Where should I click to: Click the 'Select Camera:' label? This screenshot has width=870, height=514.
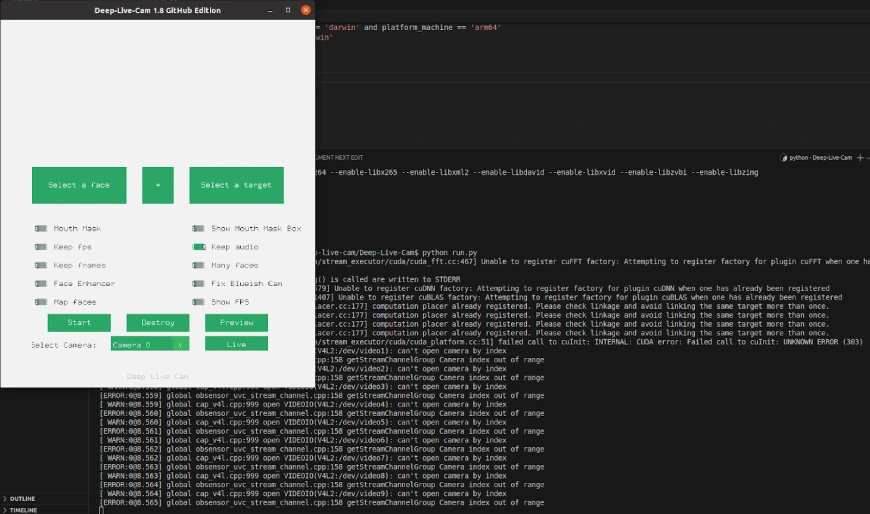click(63, 345)
